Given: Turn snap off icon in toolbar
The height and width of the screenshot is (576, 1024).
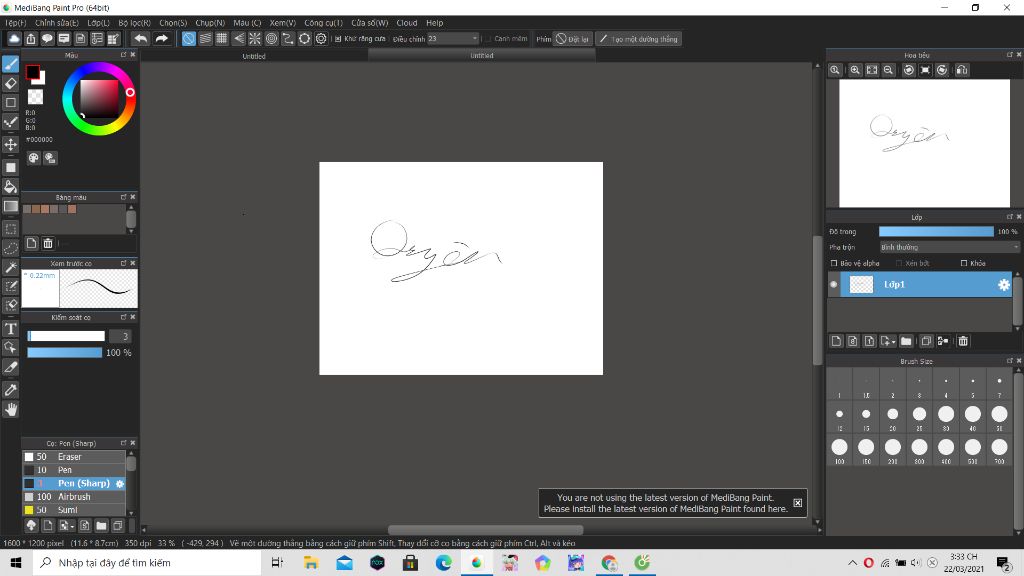Looking at the screenshot, I should [x=189, y=39].
